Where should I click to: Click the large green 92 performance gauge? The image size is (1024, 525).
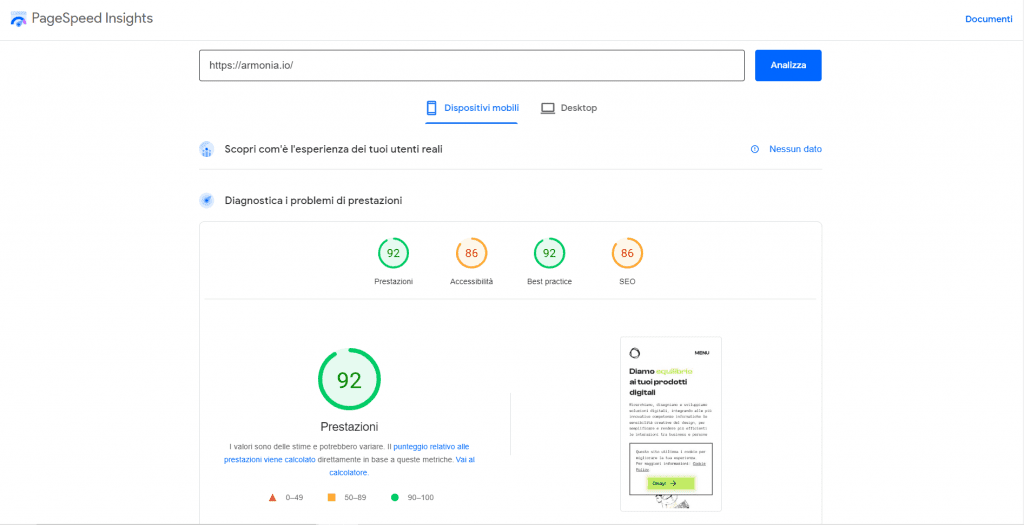349,379
